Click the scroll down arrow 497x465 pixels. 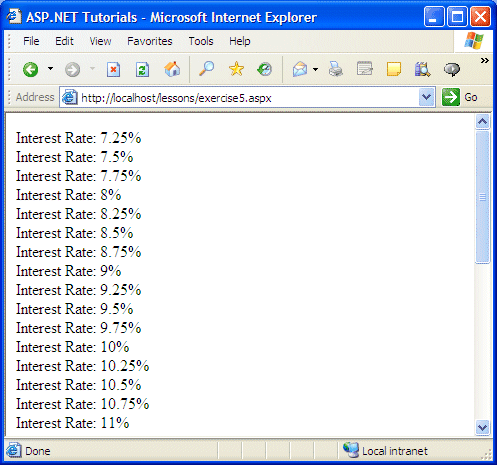pos(482,427)
